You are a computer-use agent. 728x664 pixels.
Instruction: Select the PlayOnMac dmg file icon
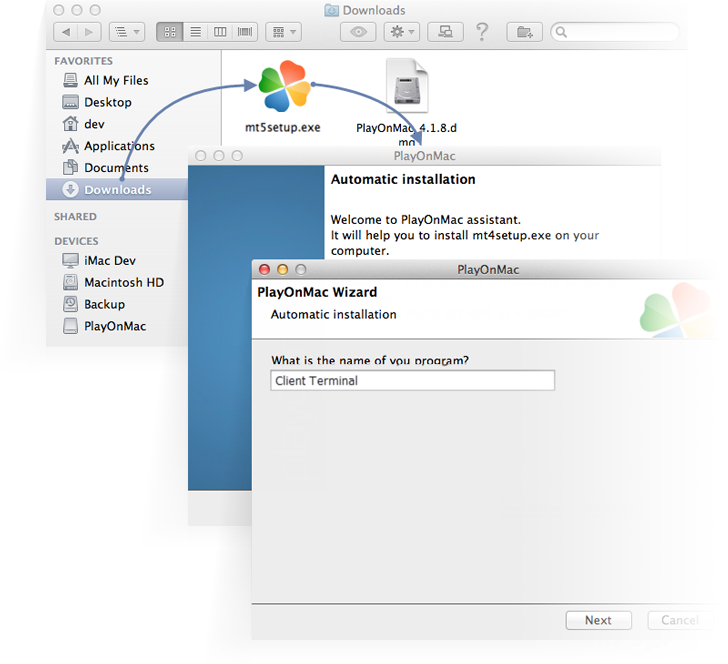tap(407, 85)
